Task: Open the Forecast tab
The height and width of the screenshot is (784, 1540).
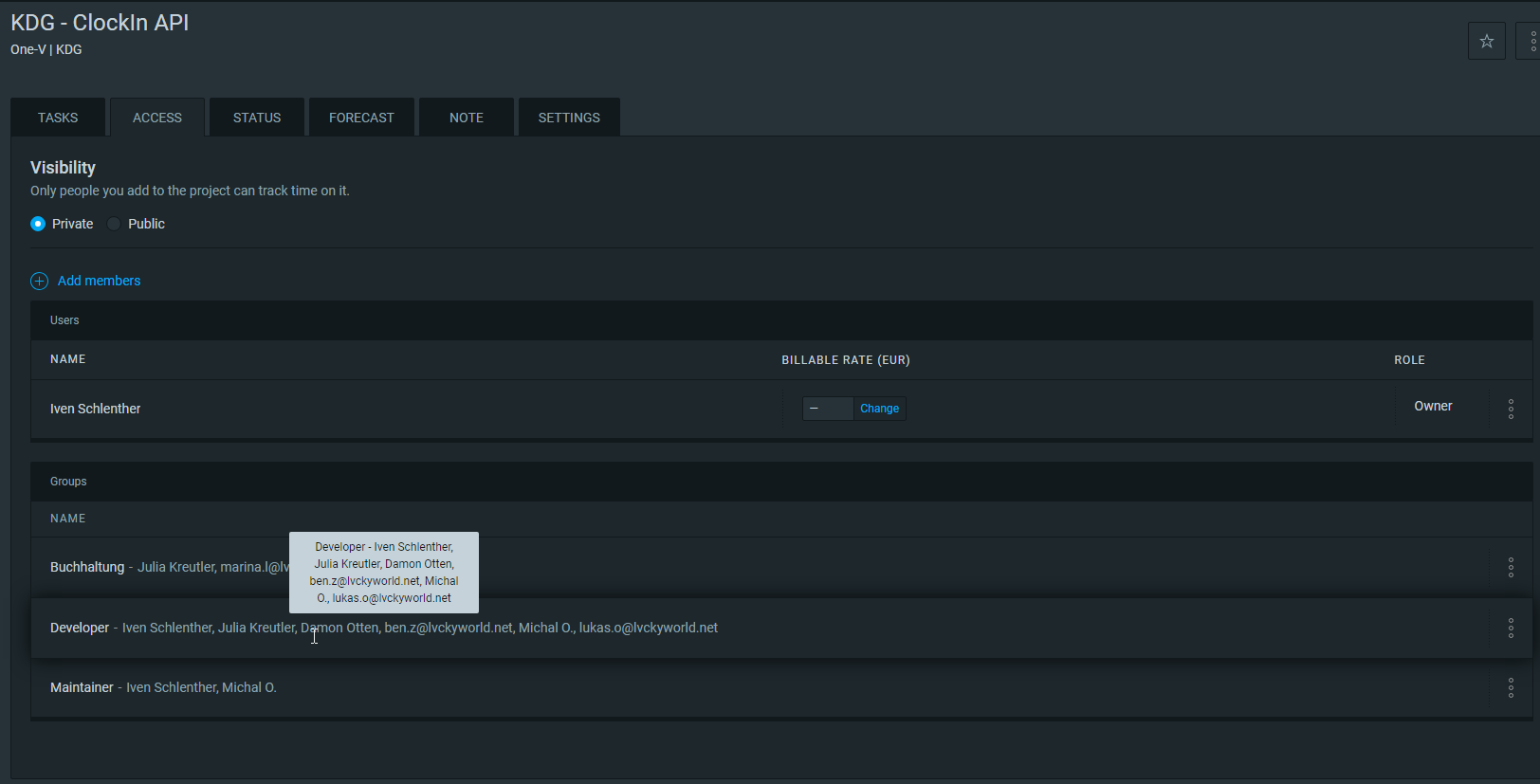Action: 361,118
